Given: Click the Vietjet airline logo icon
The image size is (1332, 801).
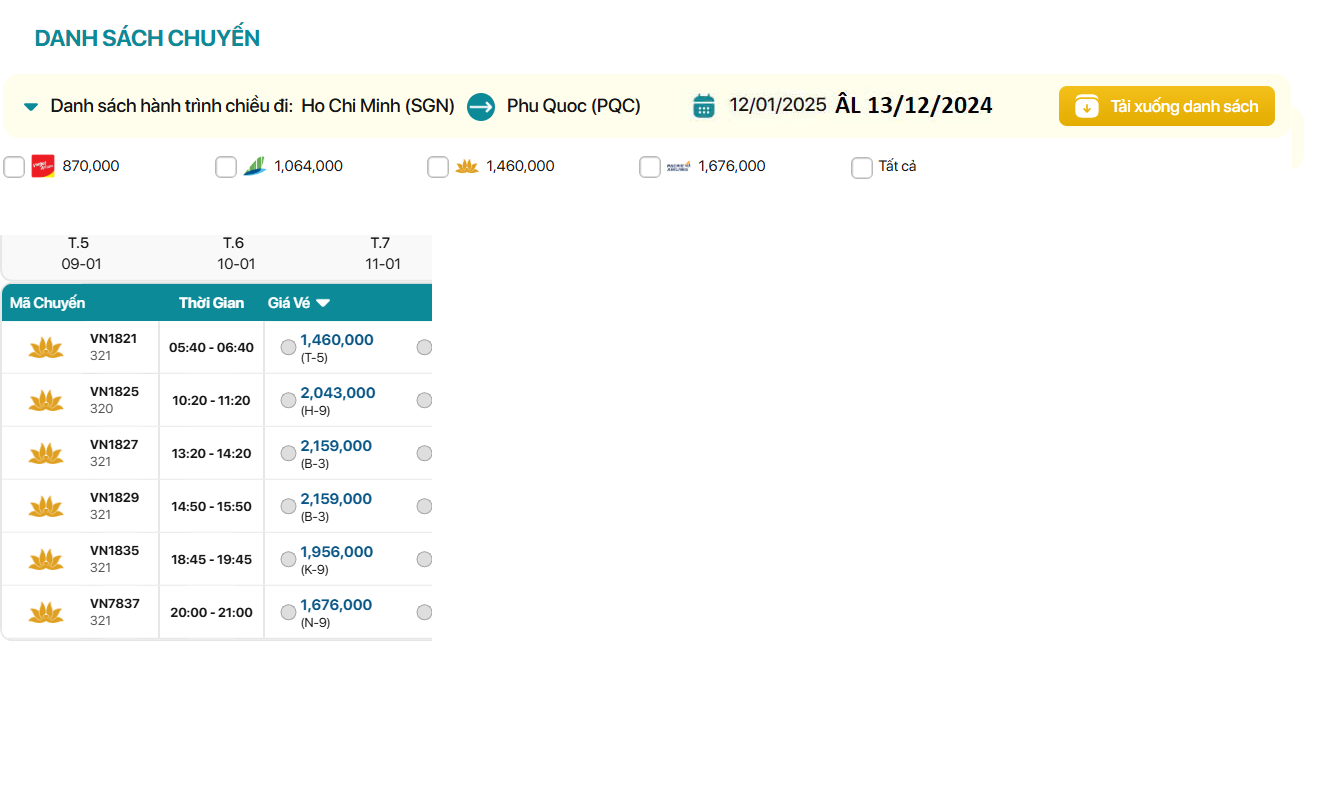Looking at the screenshot, I should point(42,166).
